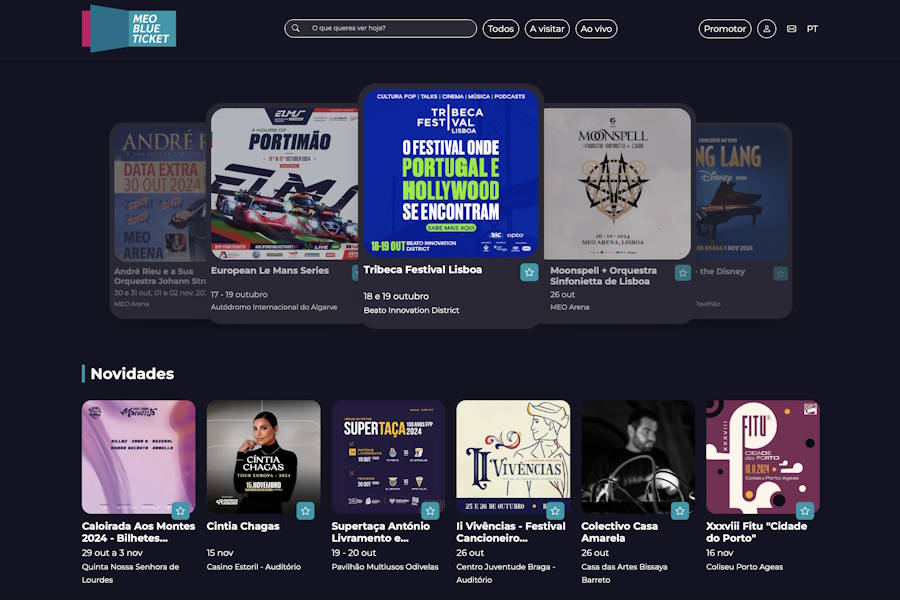
Task: Open the Lang Lang Disney poster
Action: [x=742, y=194]
